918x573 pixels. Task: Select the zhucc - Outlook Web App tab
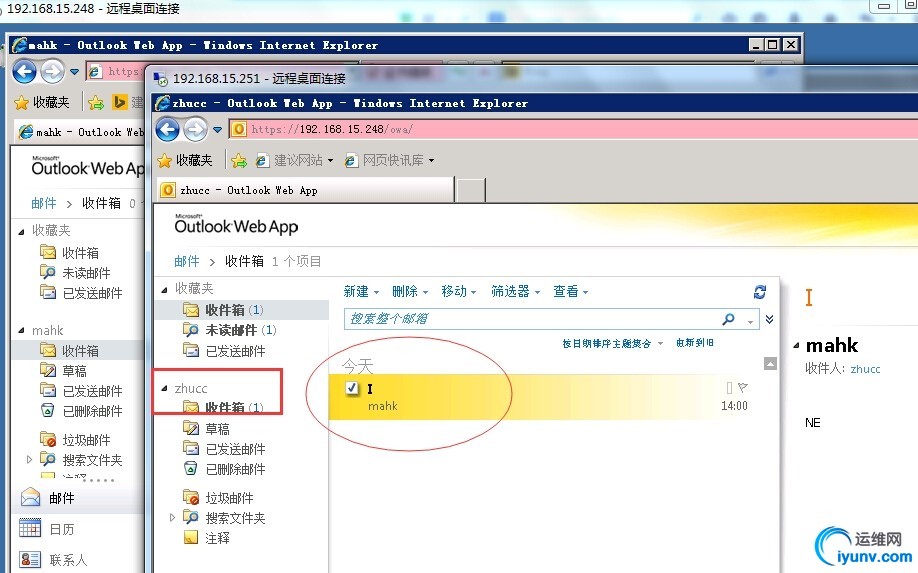306,190
